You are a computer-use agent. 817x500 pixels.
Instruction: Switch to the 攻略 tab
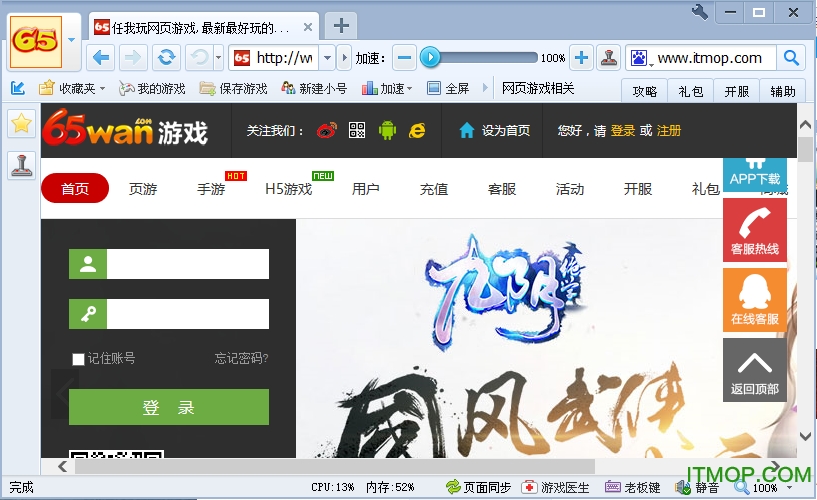click(645, 91)
